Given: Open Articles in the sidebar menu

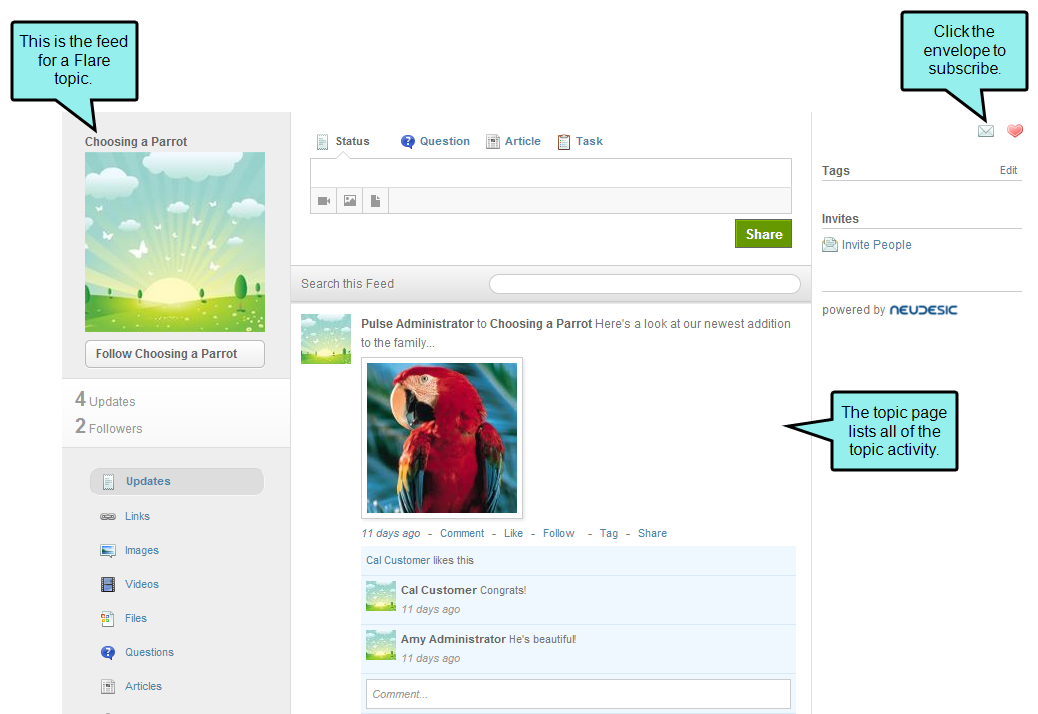Looking at the screenshot, I should tap(144, 686).
